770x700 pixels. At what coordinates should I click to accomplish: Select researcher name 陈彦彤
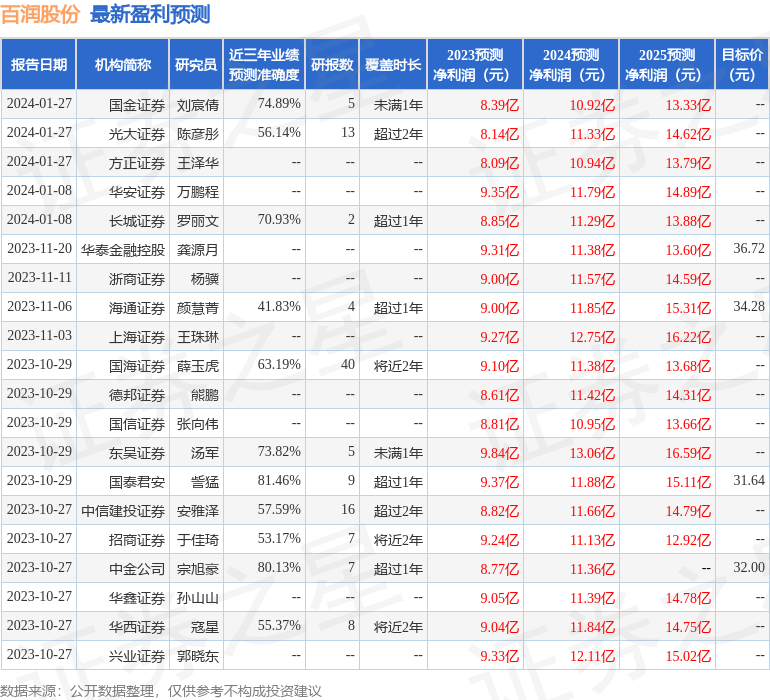coord(198,134)
